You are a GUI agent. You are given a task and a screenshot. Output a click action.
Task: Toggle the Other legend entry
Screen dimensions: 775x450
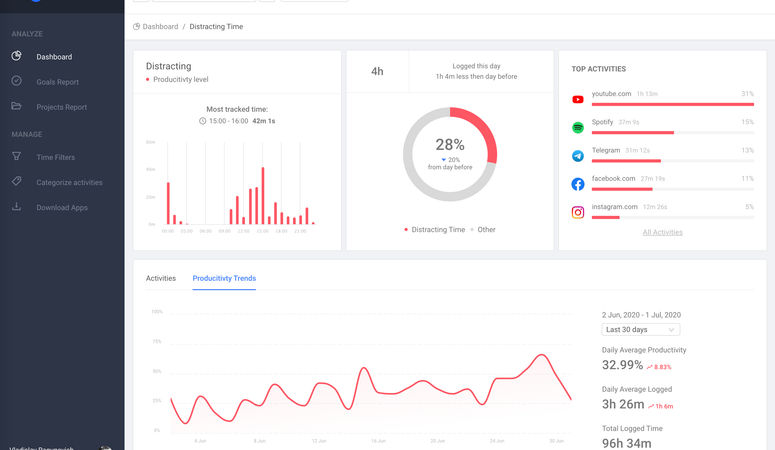(x=483, y=229)
